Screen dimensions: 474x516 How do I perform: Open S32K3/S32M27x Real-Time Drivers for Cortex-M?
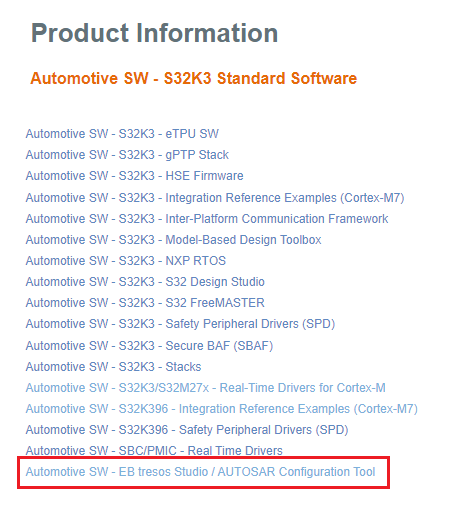pyautogui.click(x=205, y=388)
